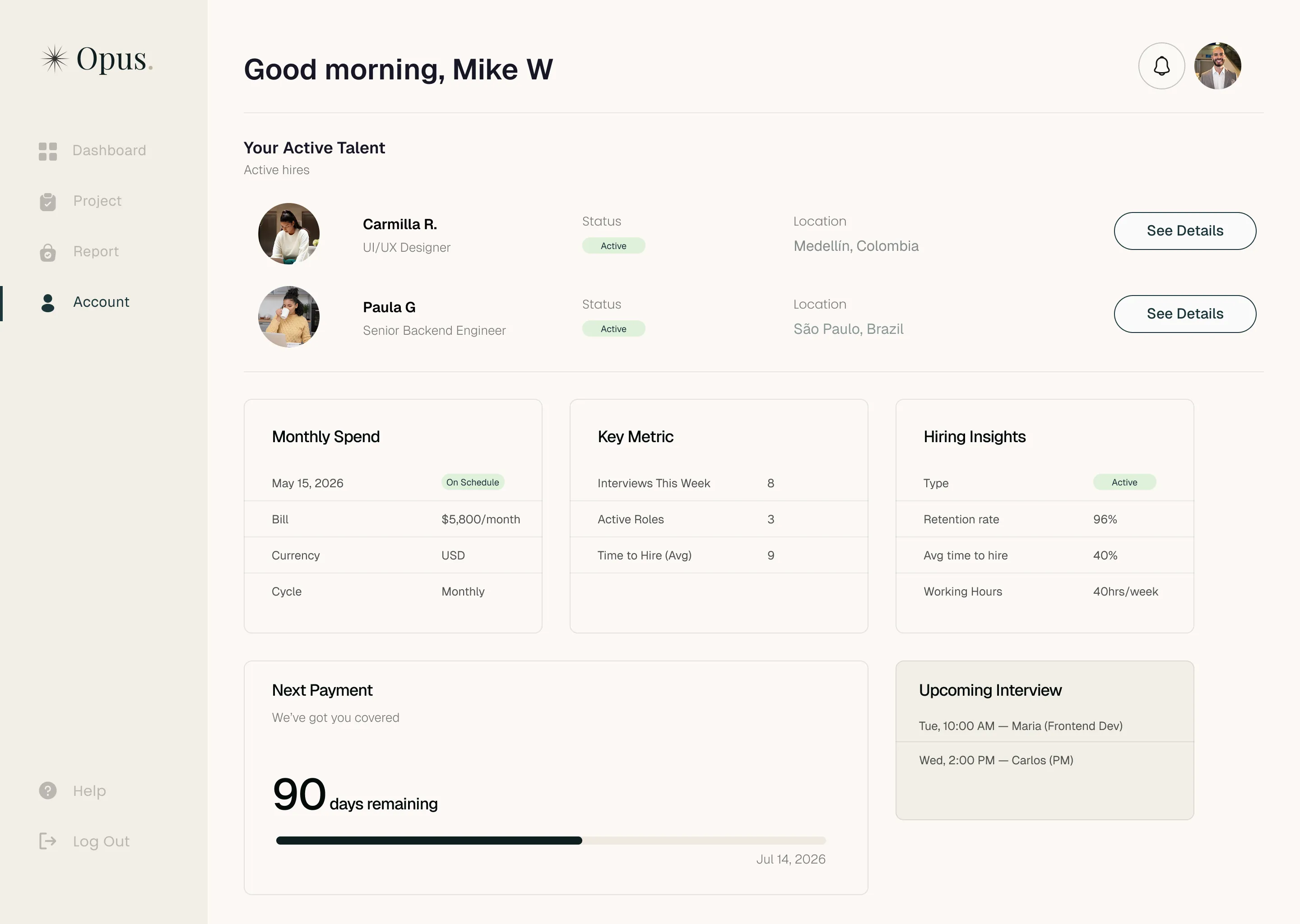
Task: Click the Active hires subtitle
Action: (x=277, y=170)
